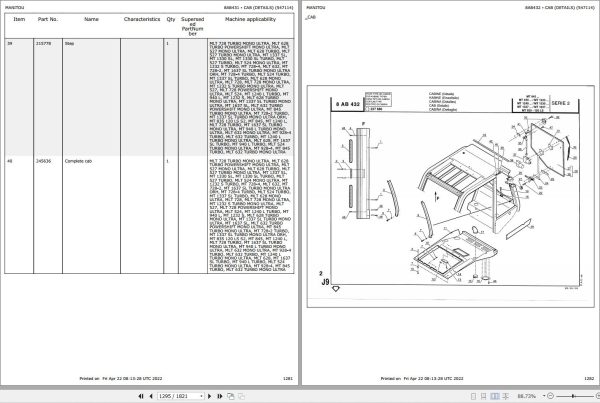Viewport: 600px width, 403px height.
Task: Switch to continuous page layout
Action: [x=484, y=396]
